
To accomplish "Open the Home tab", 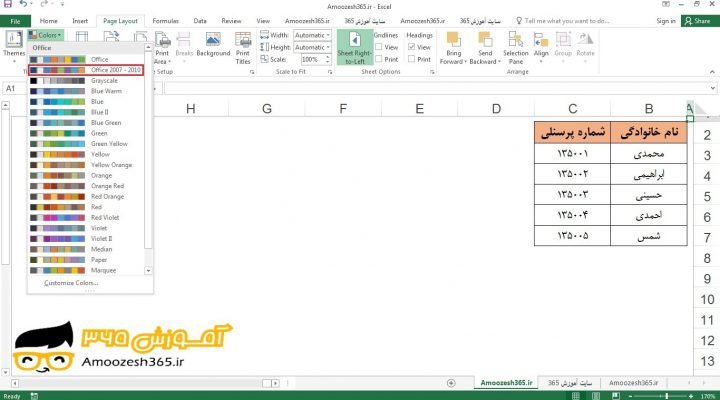I will click(48, 21).
